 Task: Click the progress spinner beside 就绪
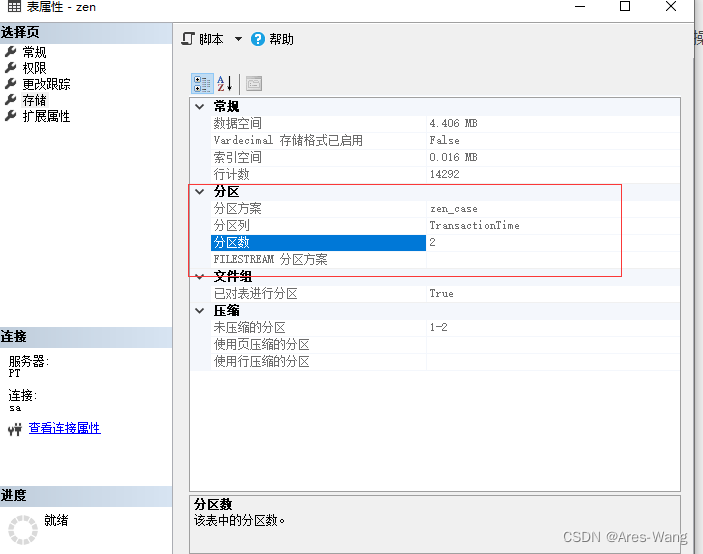click(x=23, y=530)
